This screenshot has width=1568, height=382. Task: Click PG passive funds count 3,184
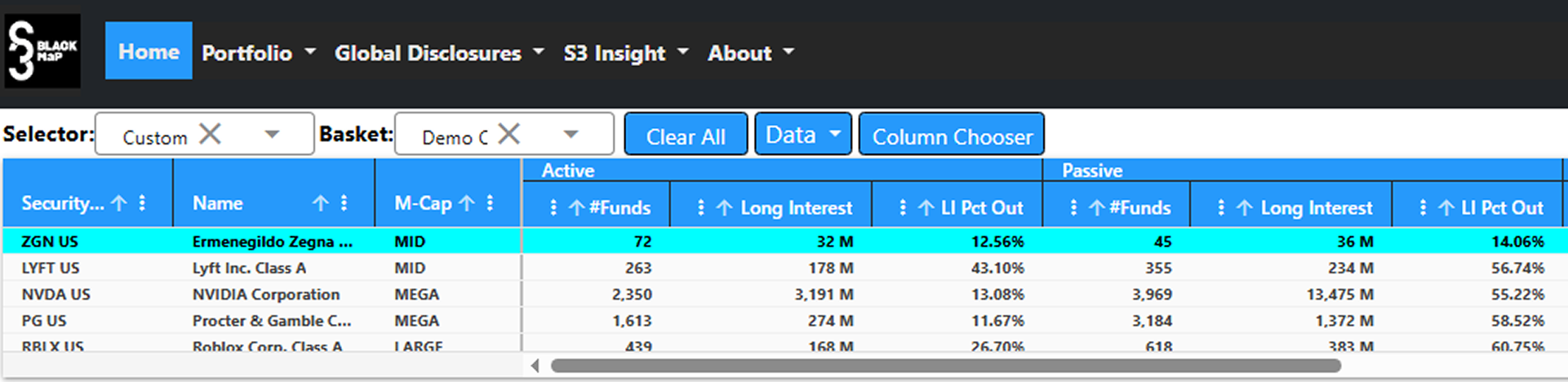pyautogui.click(x=1152, y=321)
